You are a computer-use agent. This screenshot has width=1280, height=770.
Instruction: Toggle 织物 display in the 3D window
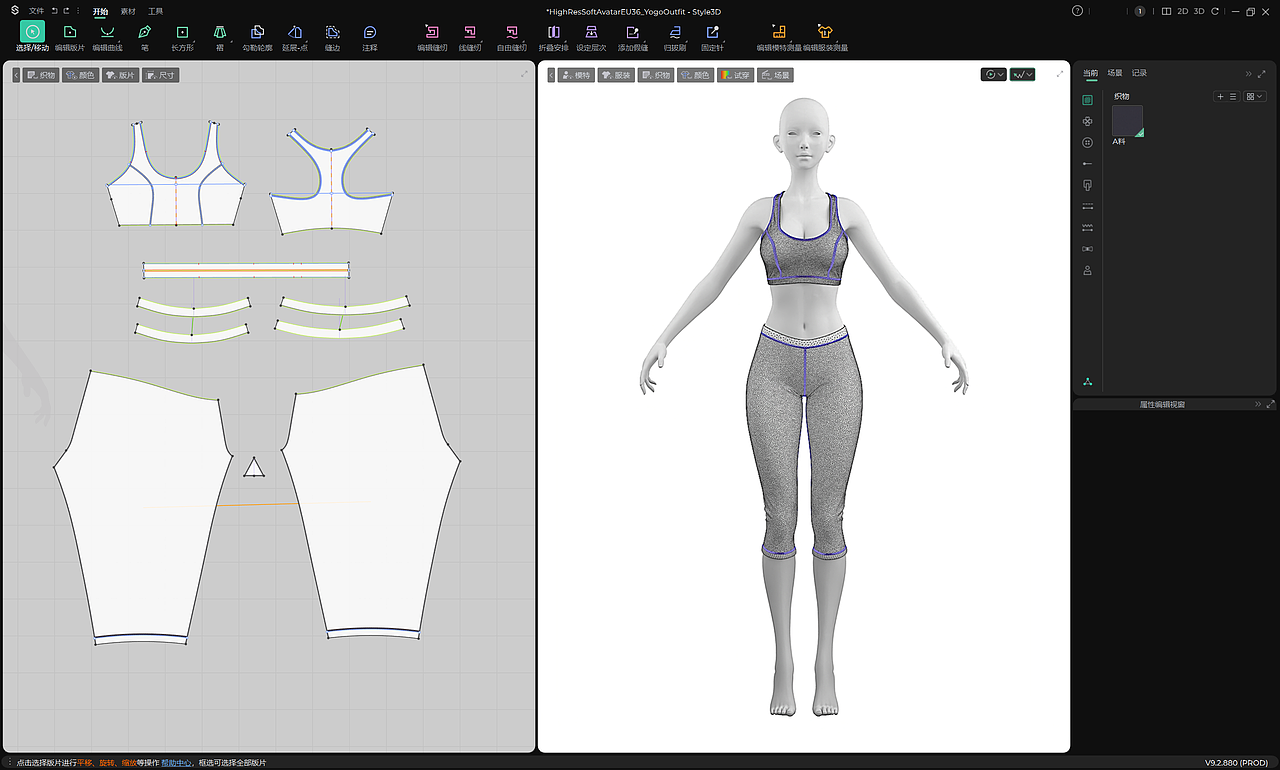656,75
